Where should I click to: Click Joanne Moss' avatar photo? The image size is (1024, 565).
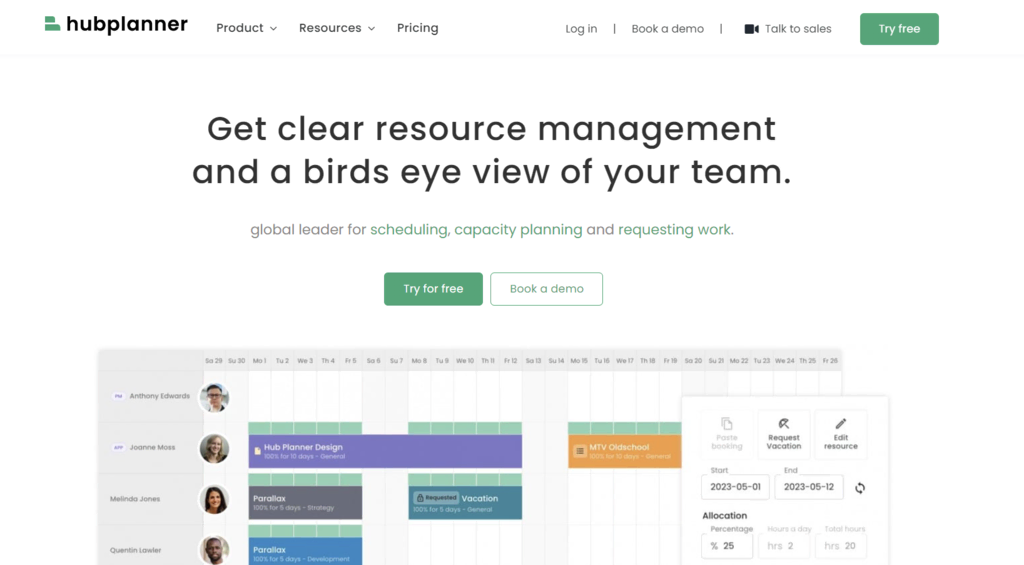click(214, 448)
